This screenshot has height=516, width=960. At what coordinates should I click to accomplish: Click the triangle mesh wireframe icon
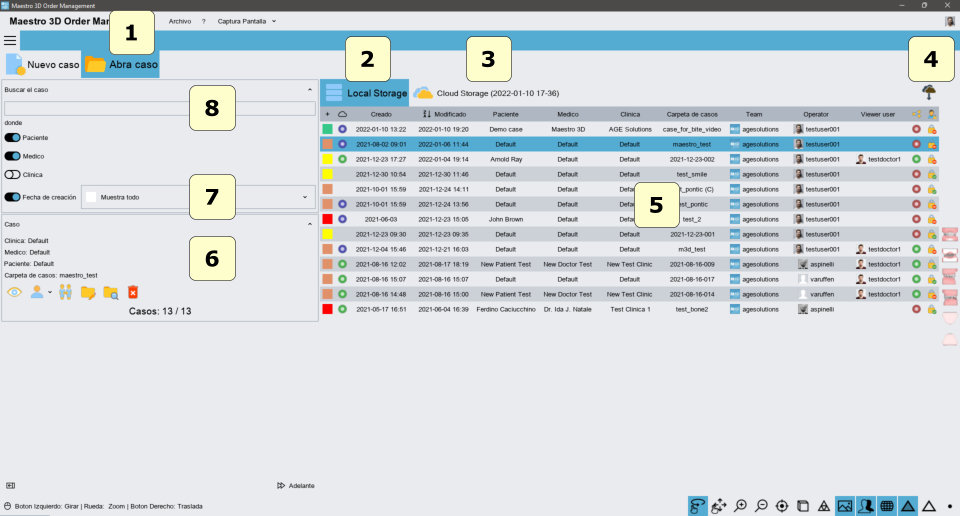(824, 506)
